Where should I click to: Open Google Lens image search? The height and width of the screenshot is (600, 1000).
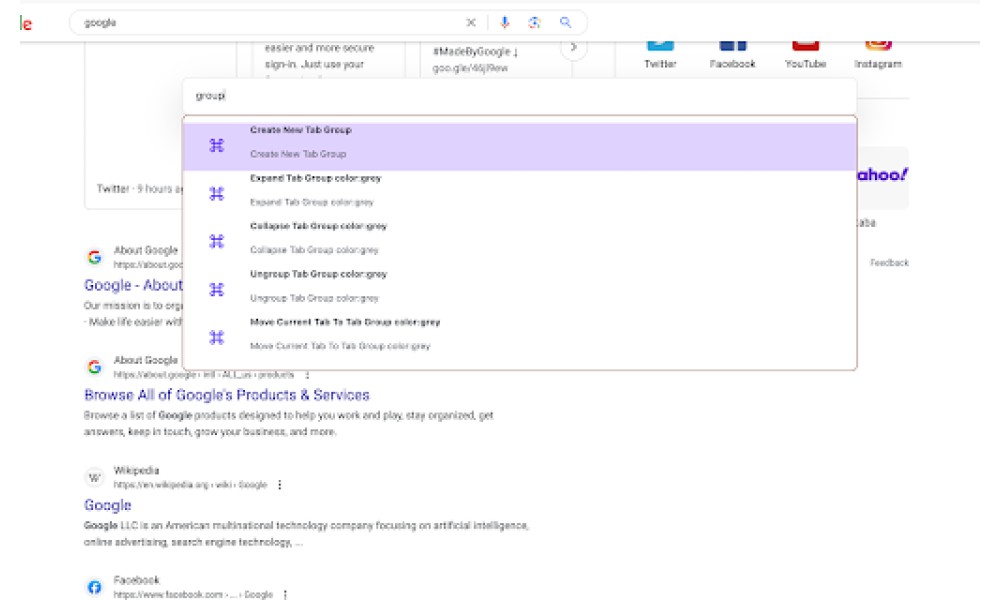[x=534, y=23]
